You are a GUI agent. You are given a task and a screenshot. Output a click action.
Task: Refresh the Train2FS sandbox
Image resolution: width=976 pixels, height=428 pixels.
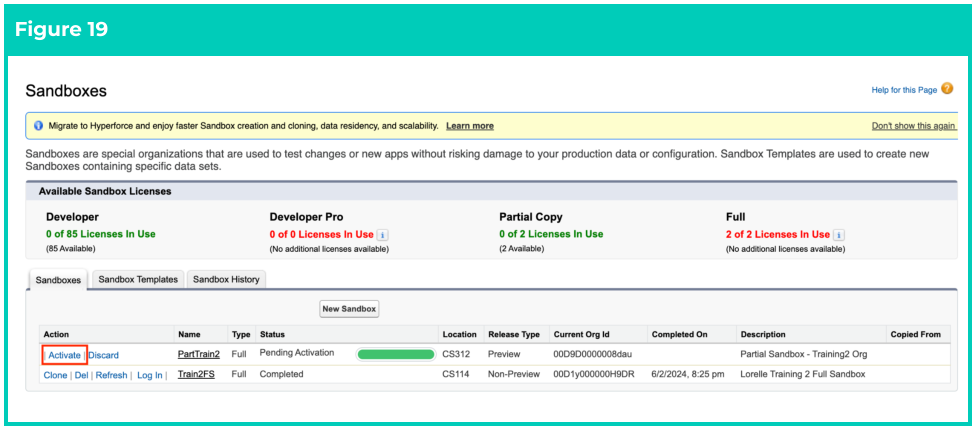point(111,375)
